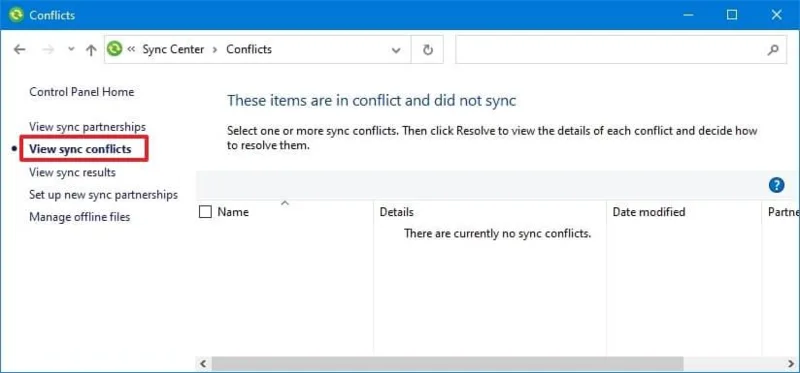The image size is (800, 373).
Task: Select Sync Center breadcrumb in address bar
Action: 173,49
